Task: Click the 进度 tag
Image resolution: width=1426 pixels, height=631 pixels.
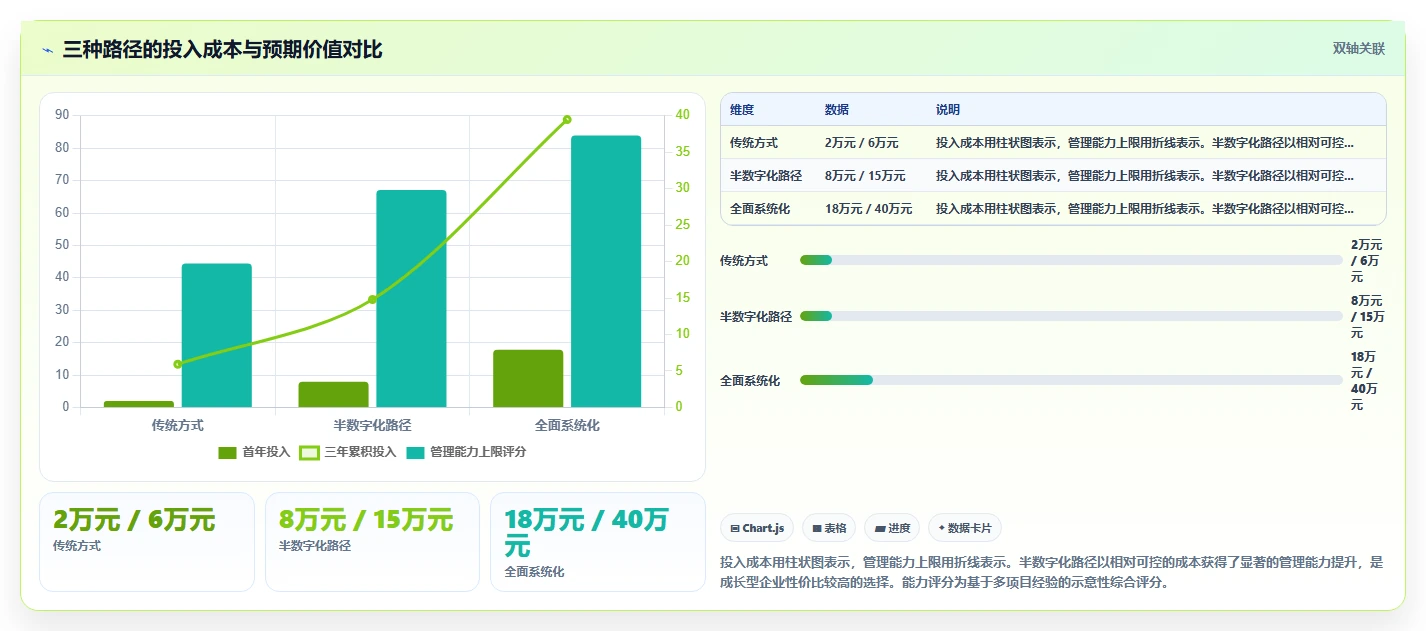Action: click(x=892, y=528)
